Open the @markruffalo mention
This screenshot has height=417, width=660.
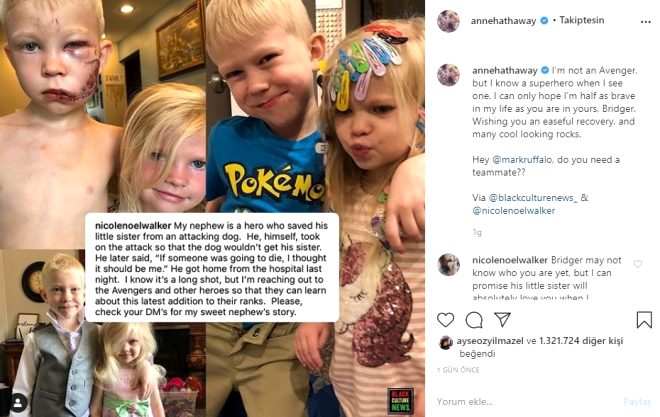[522, 159]
